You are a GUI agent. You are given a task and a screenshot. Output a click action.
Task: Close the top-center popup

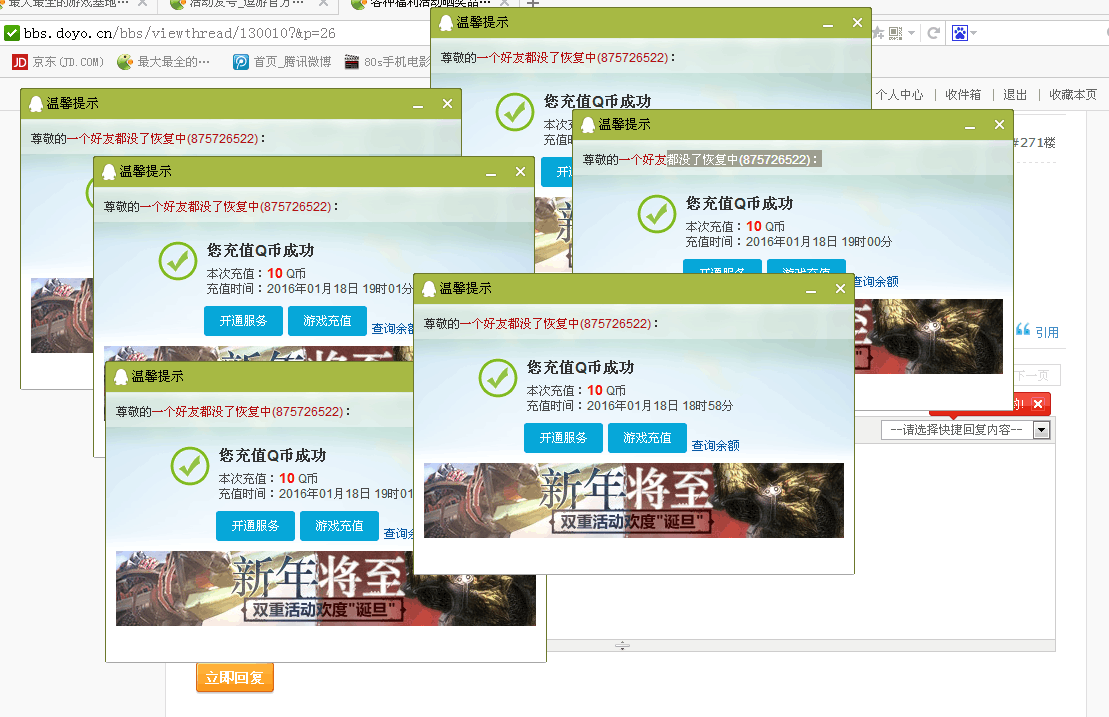(857, 23)
